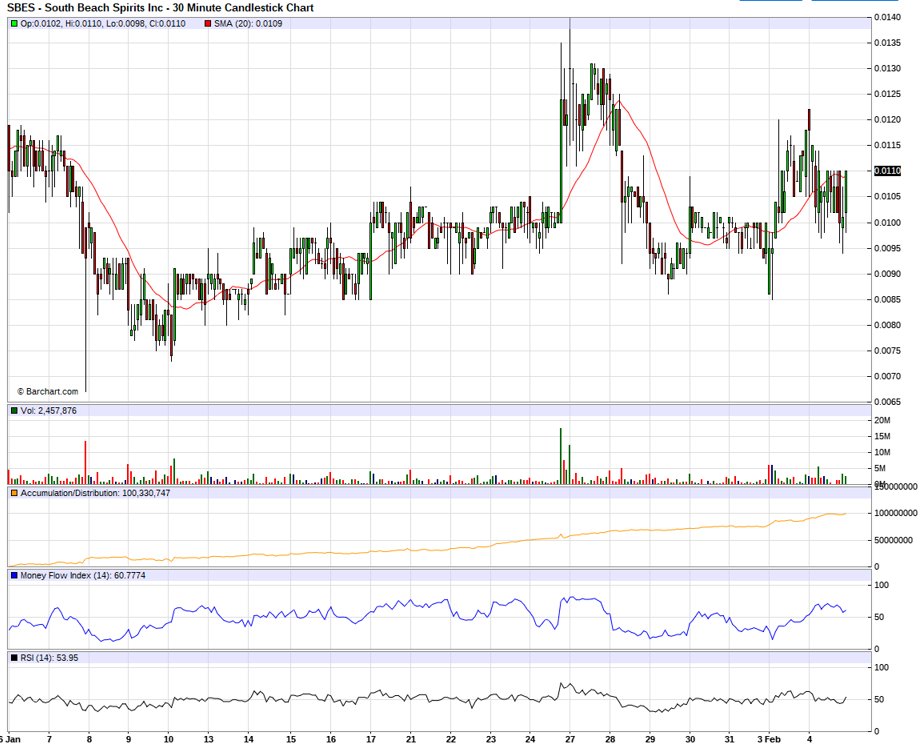Screen dimensions: 923x750
Task: Click the '13' date label on time axis
Action: click(x=208, y=739)
